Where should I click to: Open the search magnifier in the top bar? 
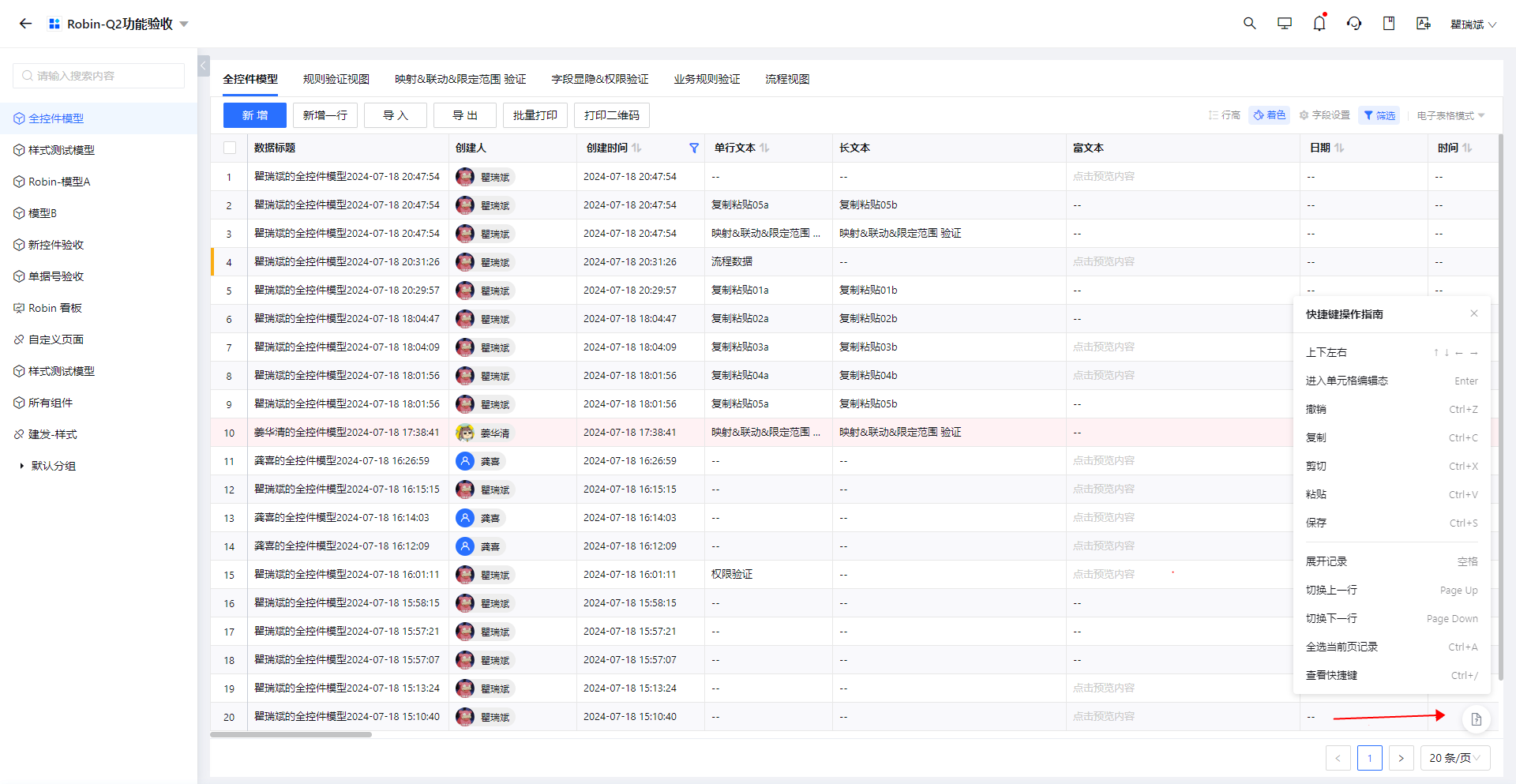1249,24
